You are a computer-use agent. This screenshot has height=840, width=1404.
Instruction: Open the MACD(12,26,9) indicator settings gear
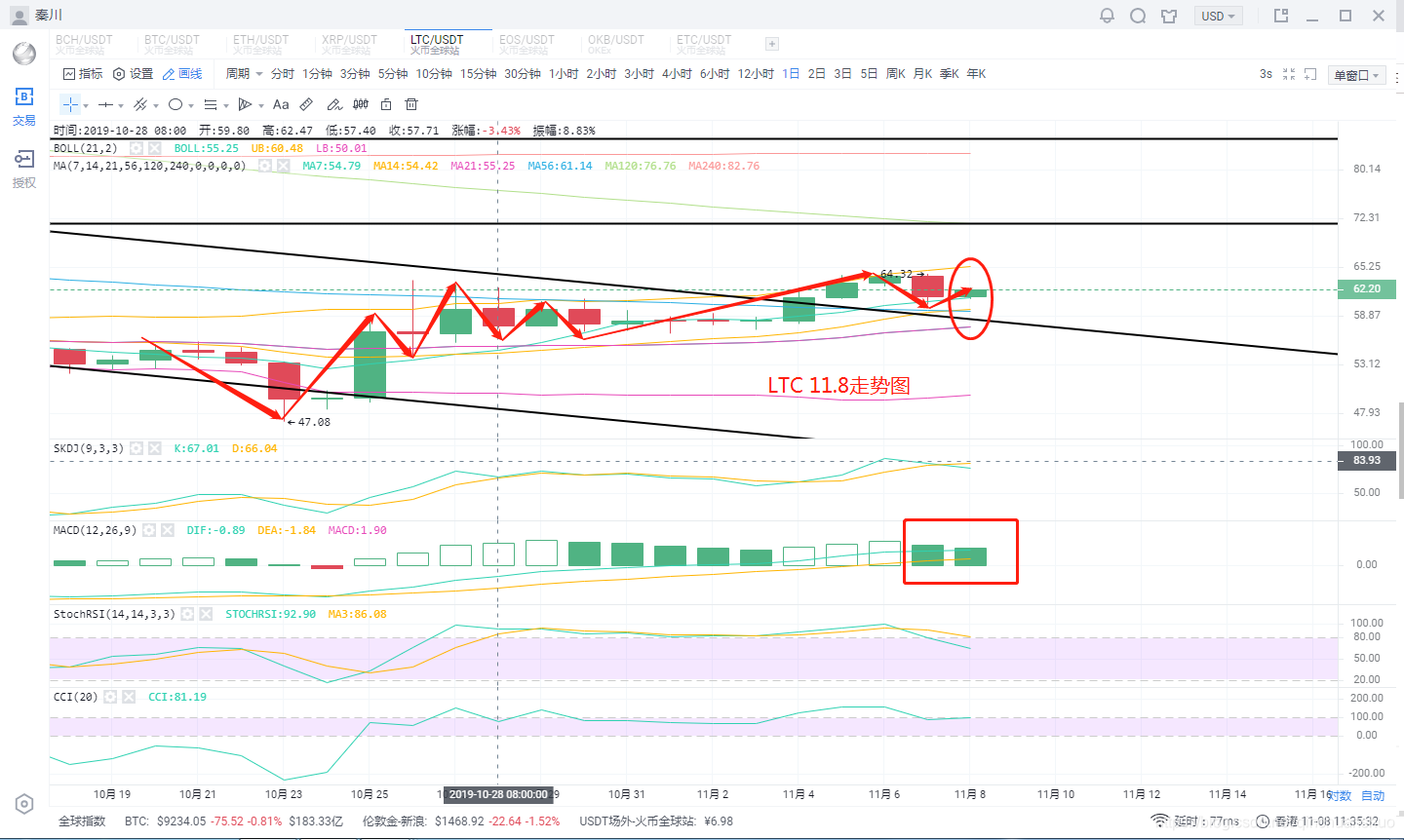pos(149,530)
